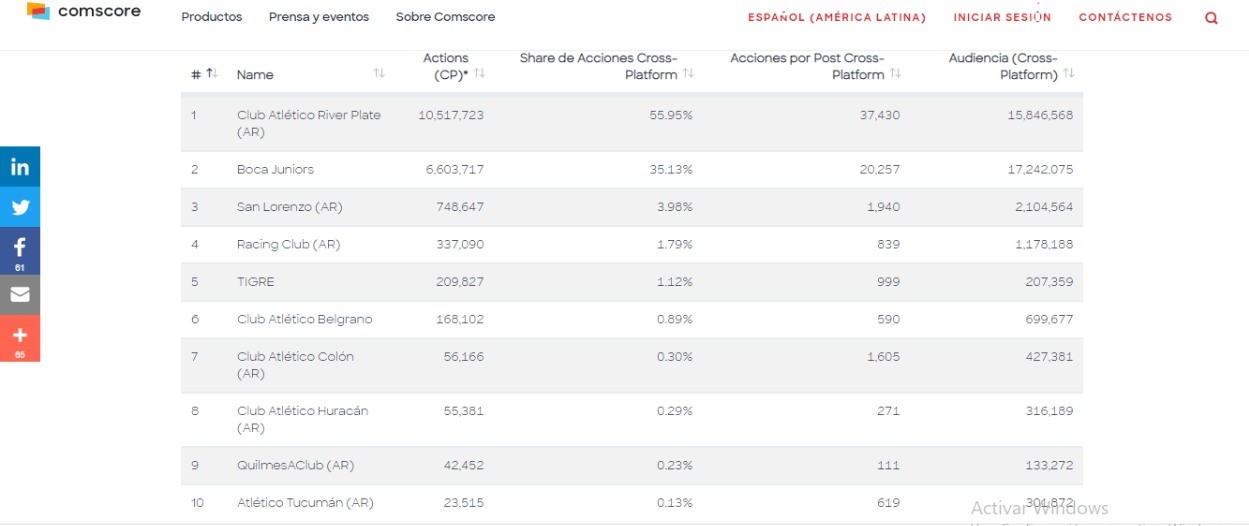Click the Club Atlético Colón (AR) cell
The width and height of the screenshot is (1249, 526).
tap(295, 365)
